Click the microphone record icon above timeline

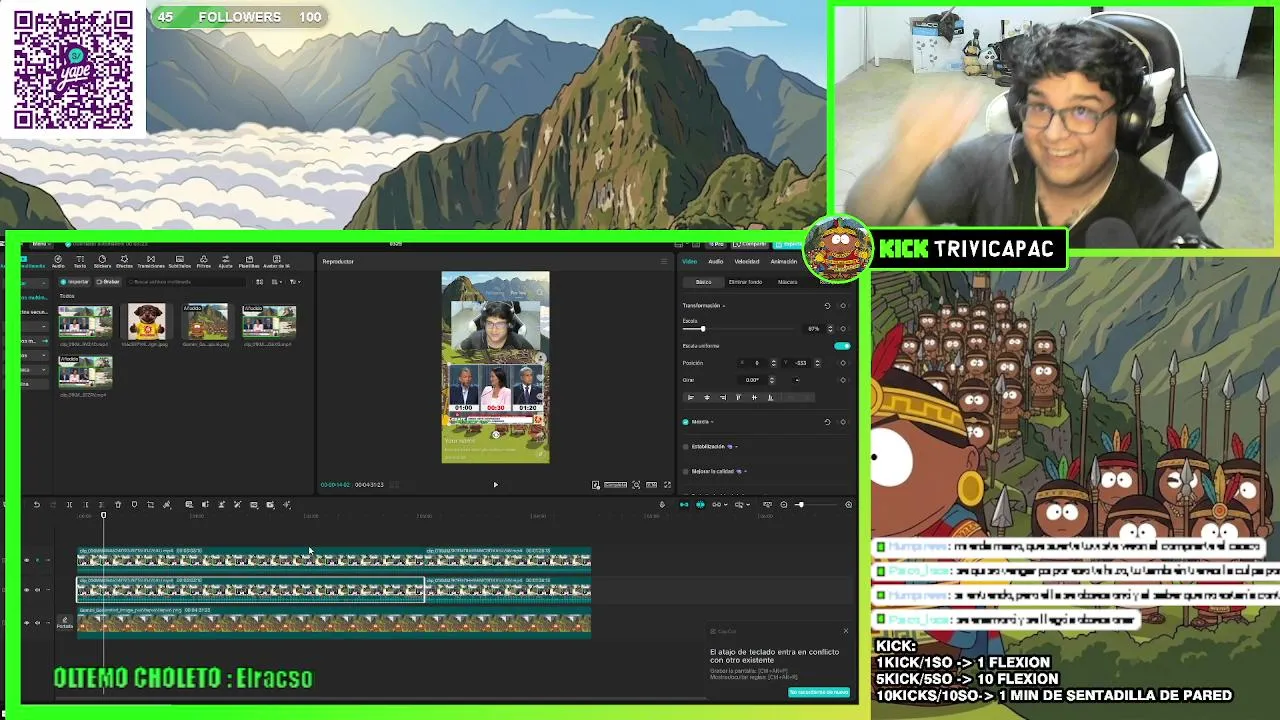662,504
